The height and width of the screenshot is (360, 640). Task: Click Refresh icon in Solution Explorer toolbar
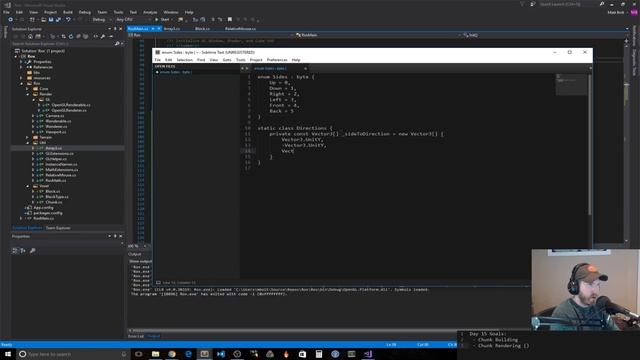[71, 36]
